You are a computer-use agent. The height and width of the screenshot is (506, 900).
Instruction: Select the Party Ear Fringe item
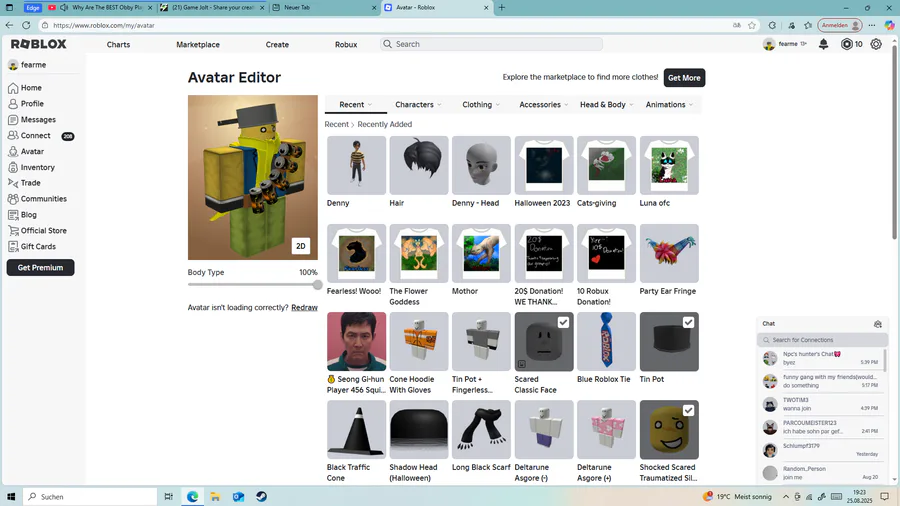[669, 254]
